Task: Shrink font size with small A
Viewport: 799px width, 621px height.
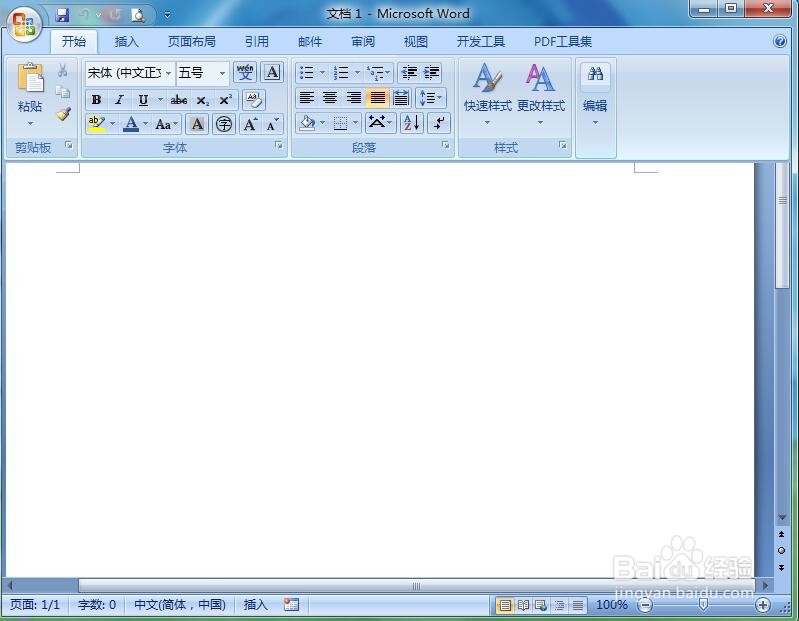Action: tap(273, 124)
